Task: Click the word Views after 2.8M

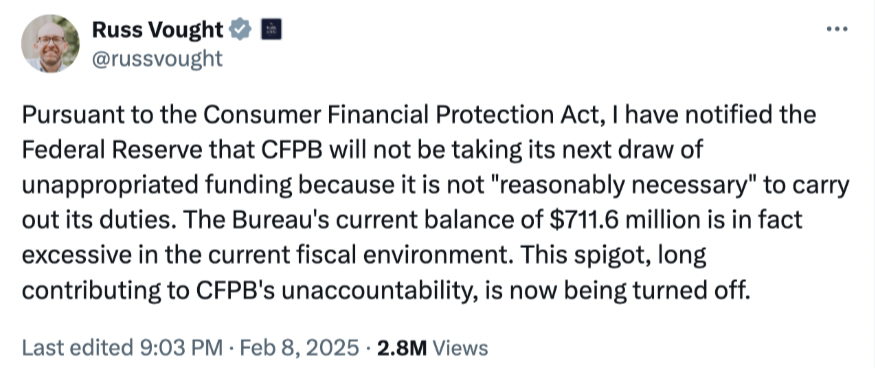Action: pyautogui.click(x=460, y=348)
